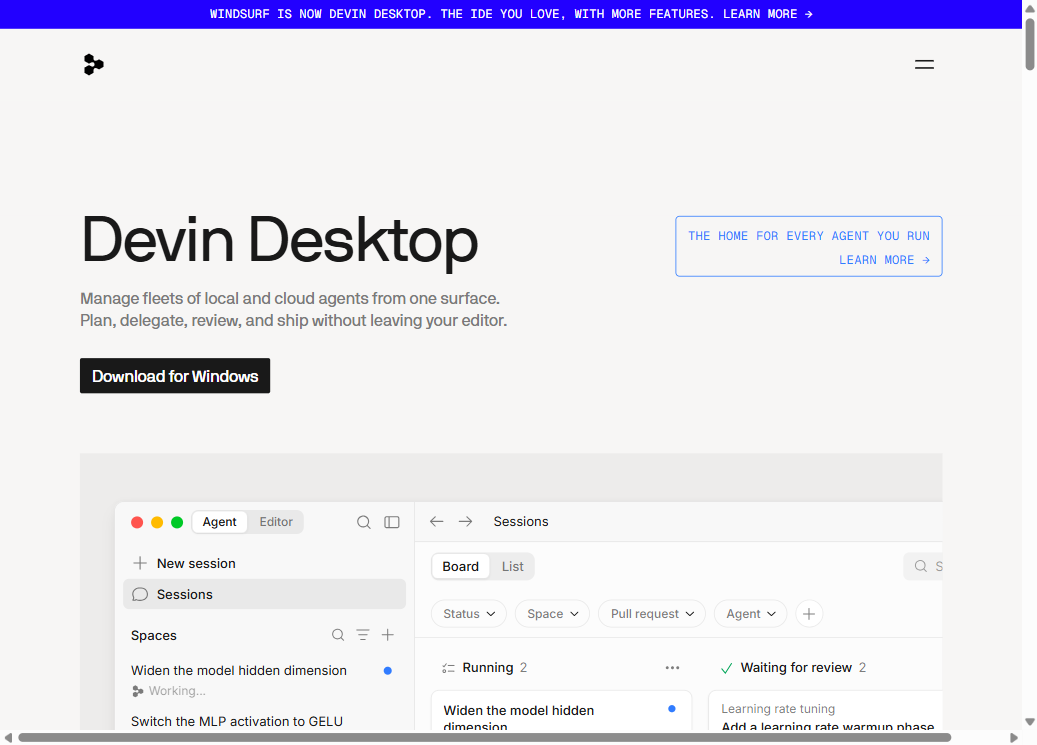Click the scroll right arrow

[x=1014, y=737]
